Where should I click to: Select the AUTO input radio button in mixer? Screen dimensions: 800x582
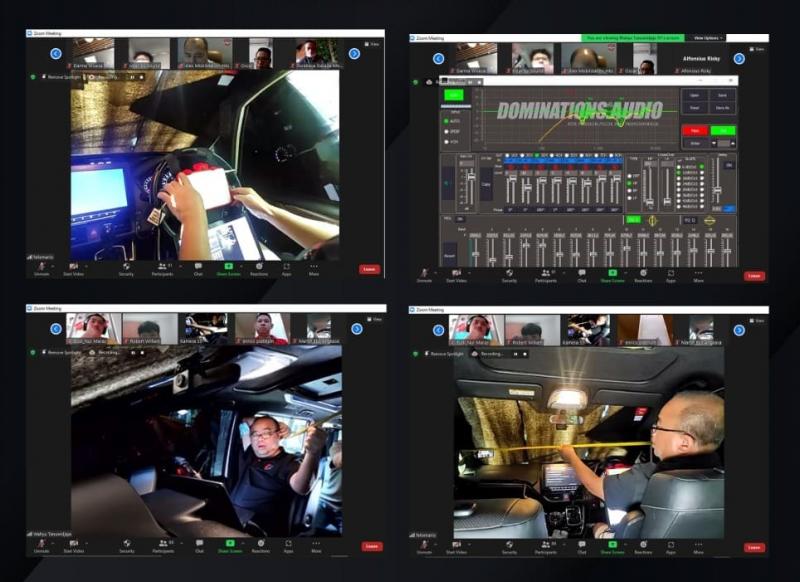point(445,120)
